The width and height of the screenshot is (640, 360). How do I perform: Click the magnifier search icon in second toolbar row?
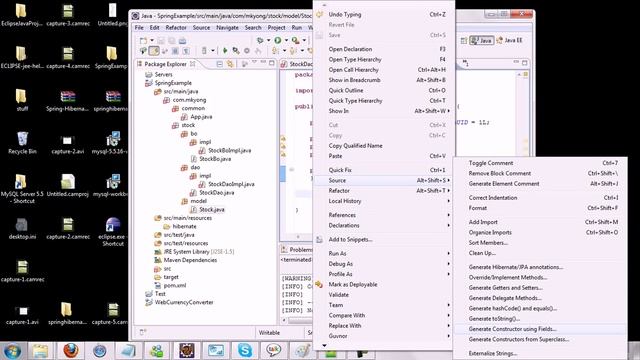coord(236,51)
